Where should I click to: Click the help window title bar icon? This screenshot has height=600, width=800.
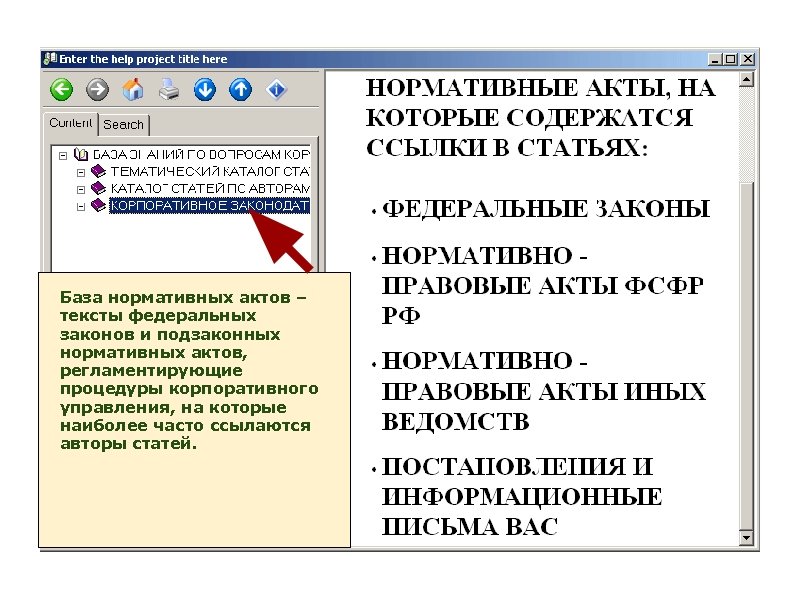50,59
